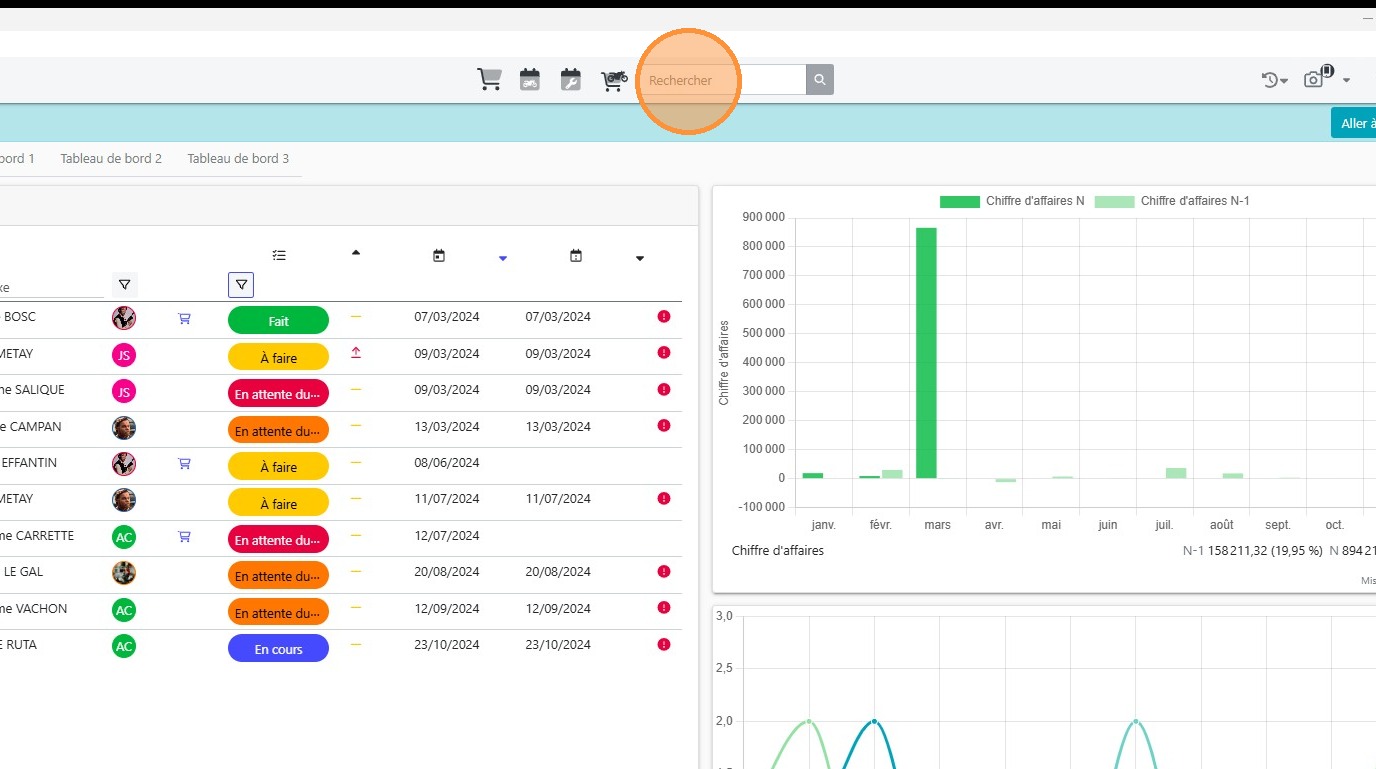
Task: Click SALIQUE's red En attente du status
Action: tap(278, 393)
